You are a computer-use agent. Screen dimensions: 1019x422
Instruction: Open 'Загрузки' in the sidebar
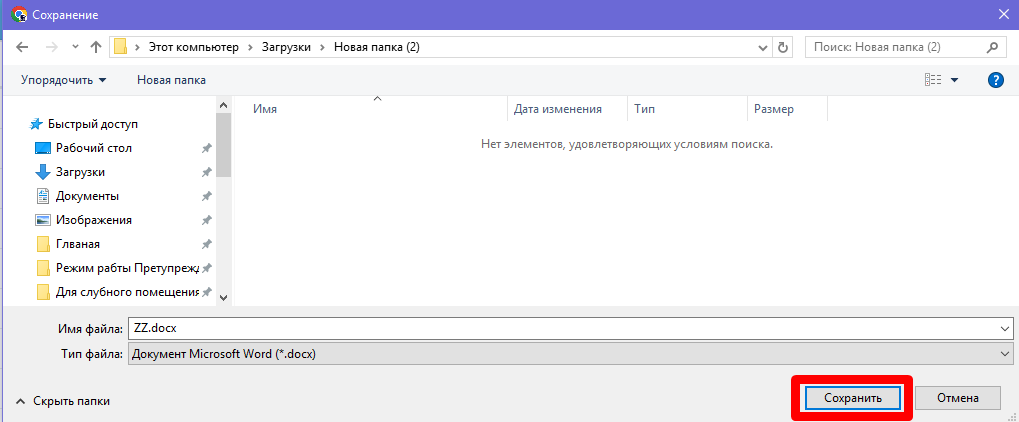point(81,172)
